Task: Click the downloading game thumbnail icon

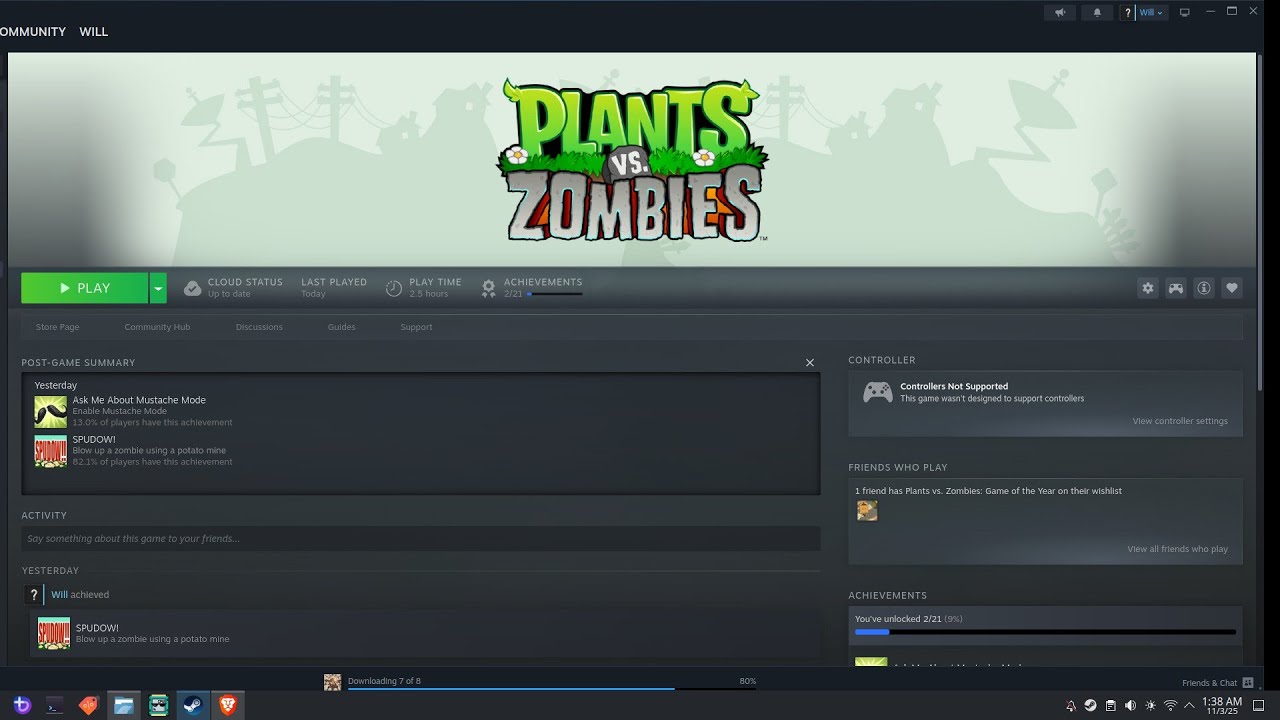Action: [333, 682]
